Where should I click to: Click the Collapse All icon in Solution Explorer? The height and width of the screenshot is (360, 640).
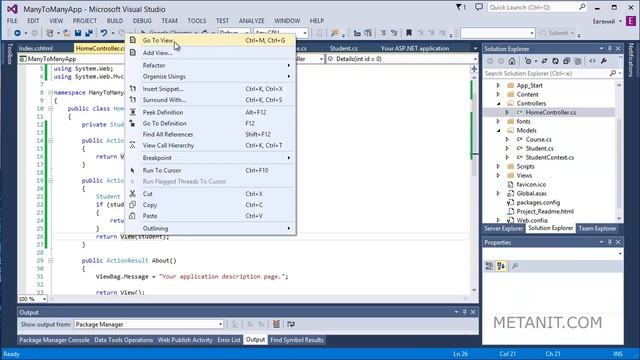pos(567,61)
